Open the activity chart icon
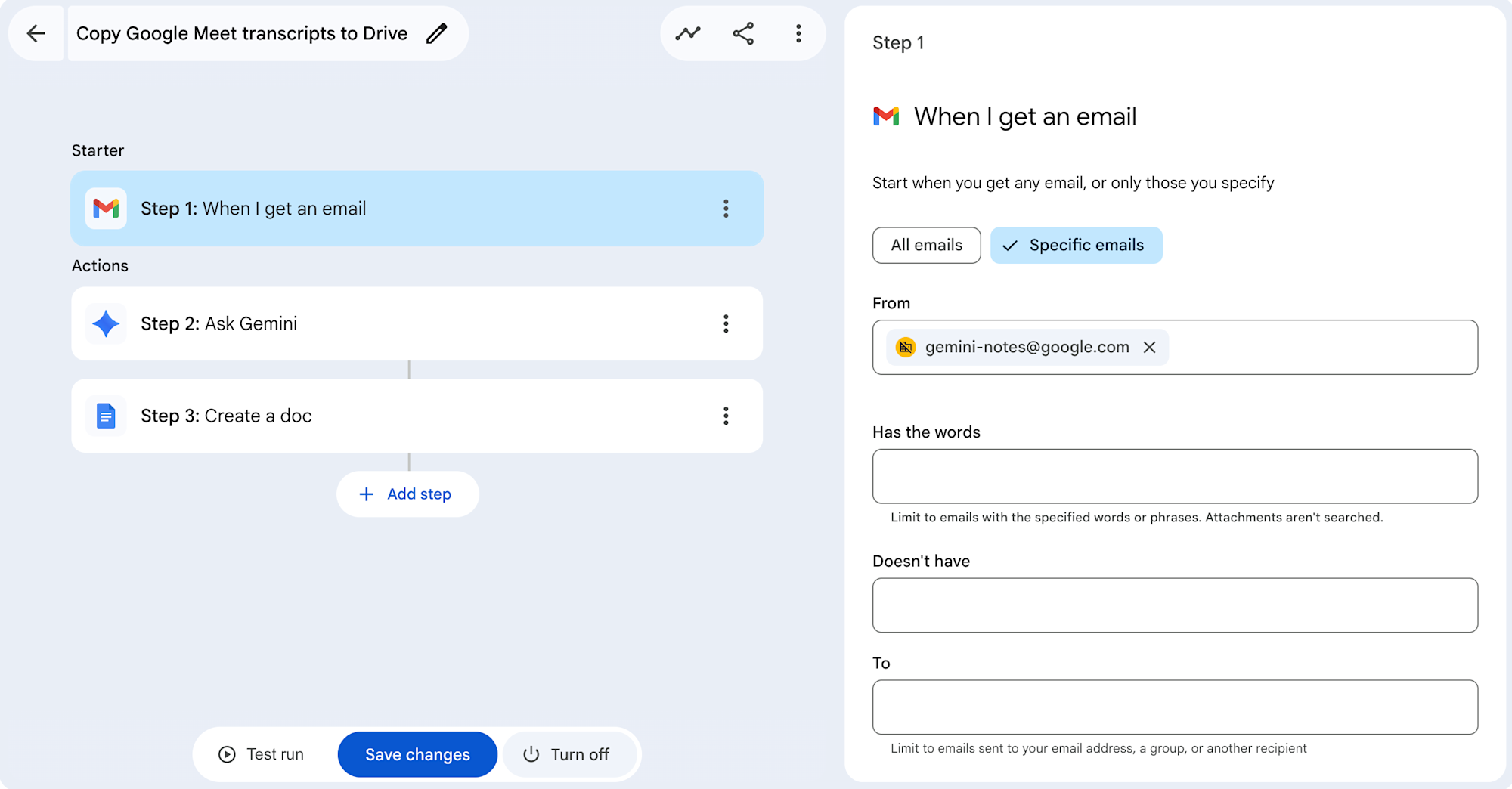The height and width of the screenshot is (789, 1512). [x=688, y=33]
